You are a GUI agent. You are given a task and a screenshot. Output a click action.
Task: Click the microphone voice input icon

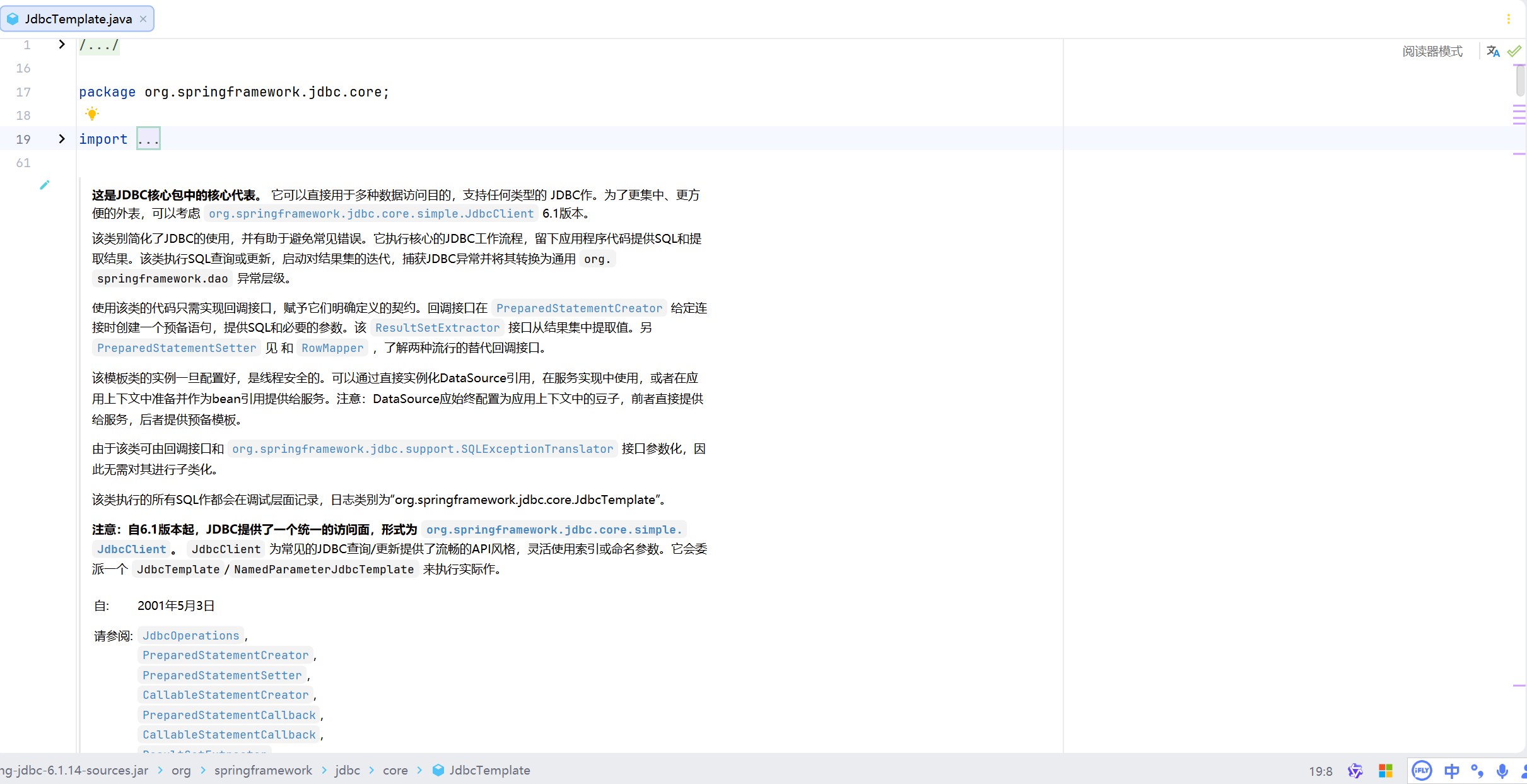(1502, 771)
